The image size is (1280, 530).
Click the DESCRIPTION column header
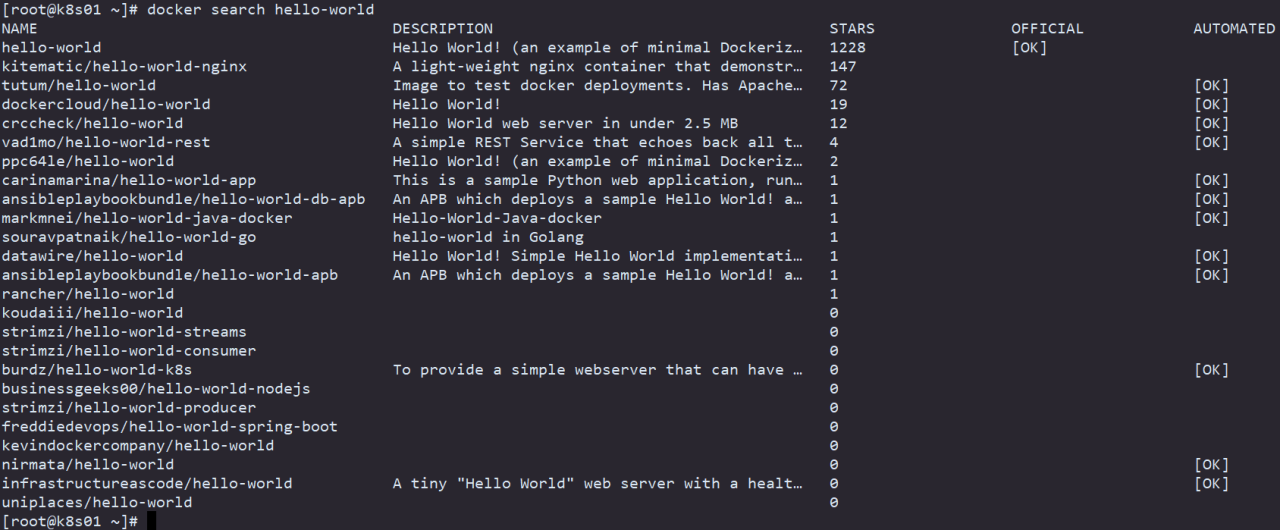[442, 29]
